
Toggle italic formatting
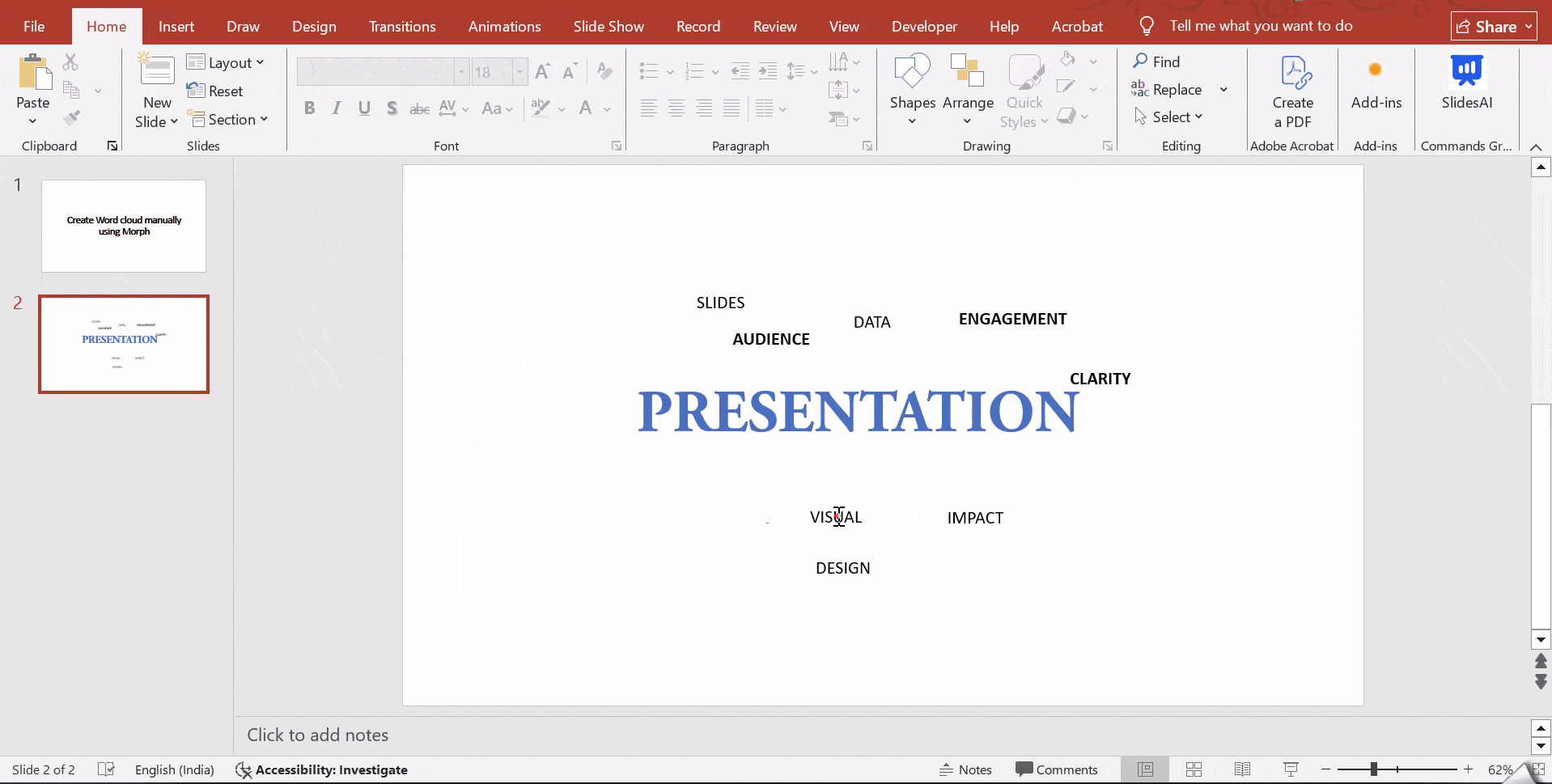337,108
